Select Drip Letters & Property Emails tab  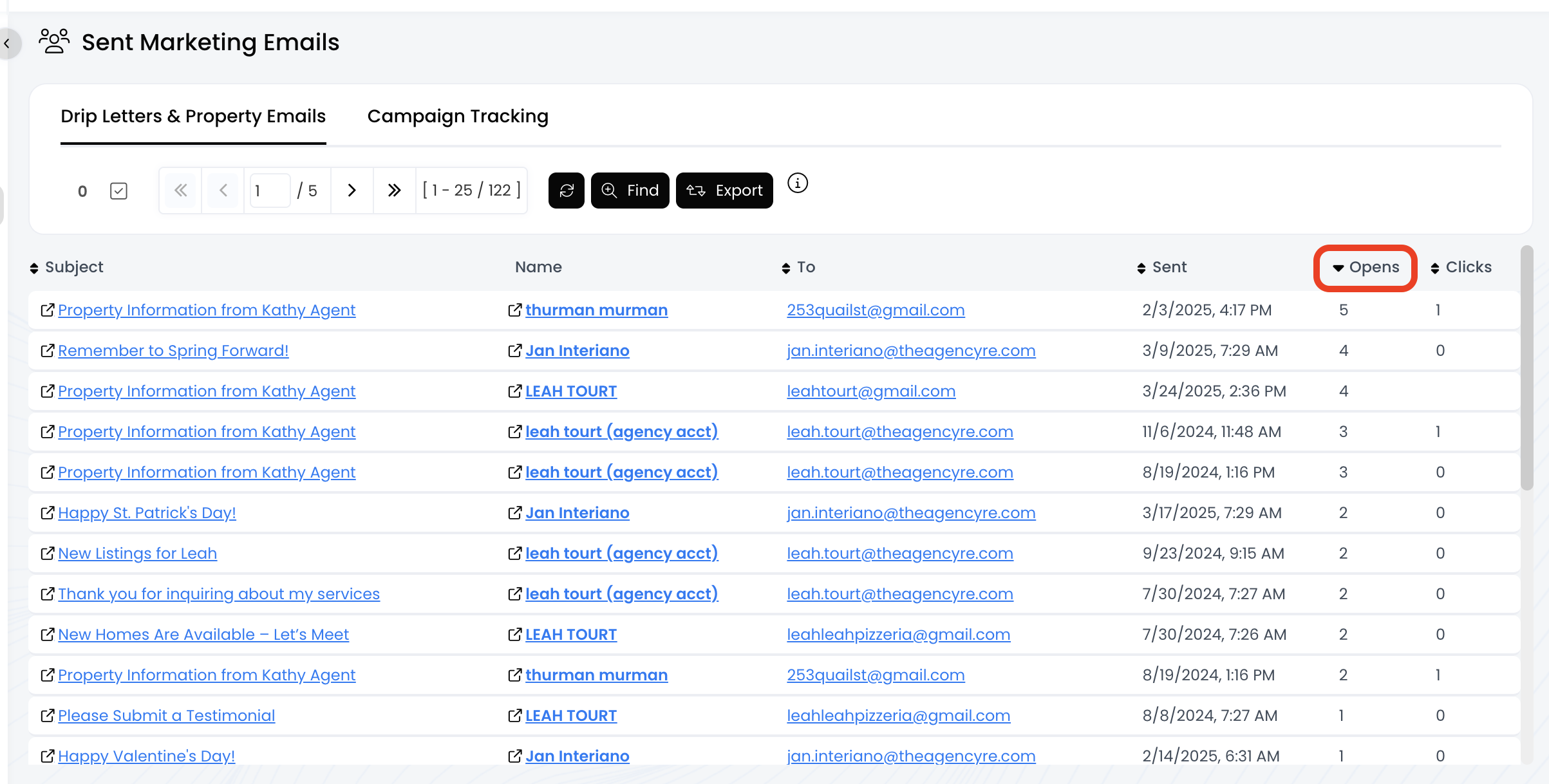(x=193, y=117)
